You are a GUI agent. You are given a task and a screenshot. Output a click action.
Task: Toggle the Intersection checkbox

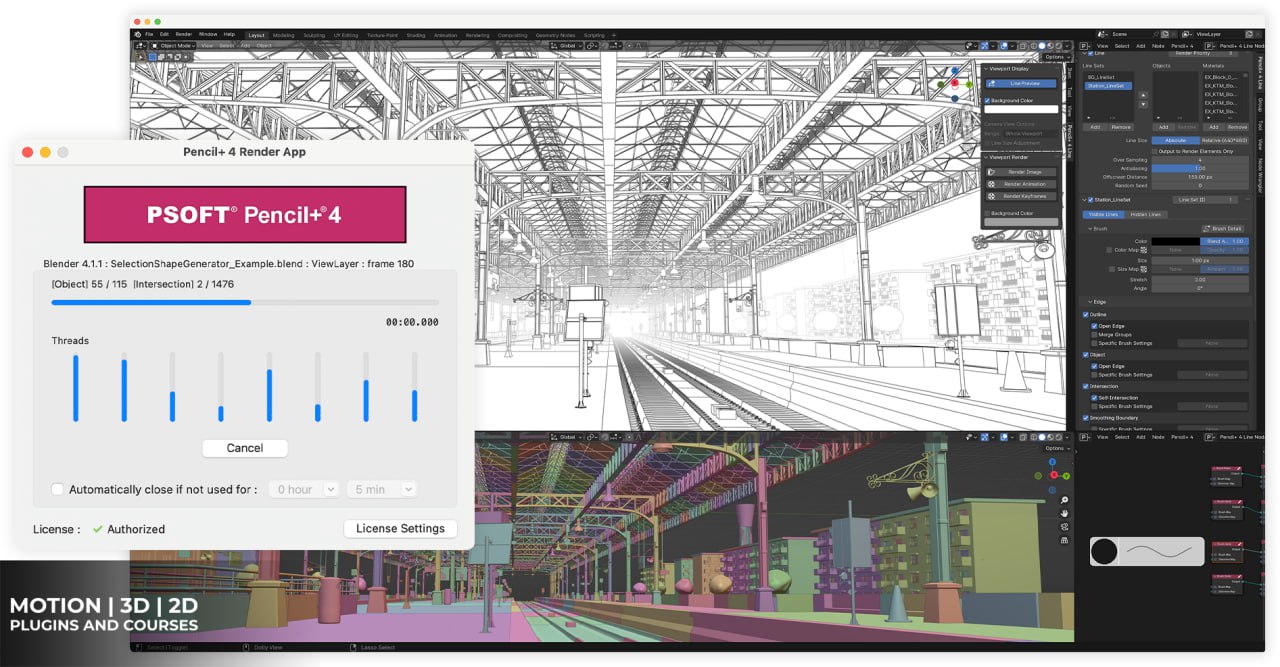click(x=1087, y=386)
